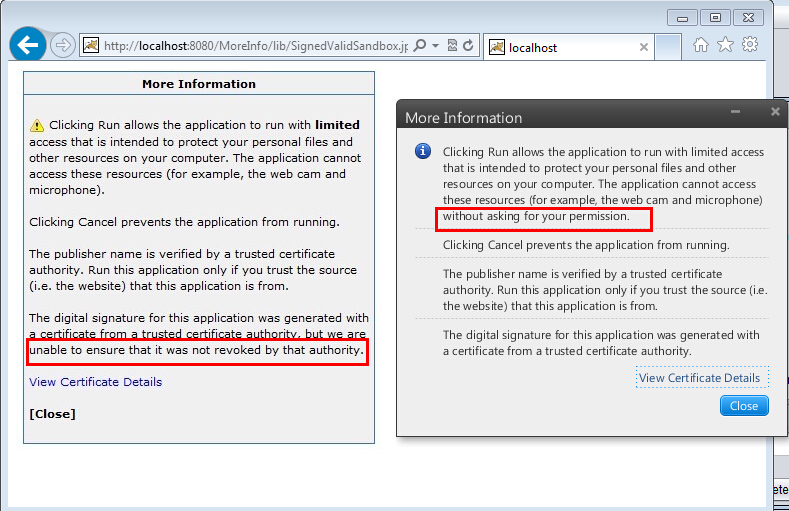This screenshot has height=511, width=789.
Task: Click the blue info icon in dialog
Action: tap(423, 152)
